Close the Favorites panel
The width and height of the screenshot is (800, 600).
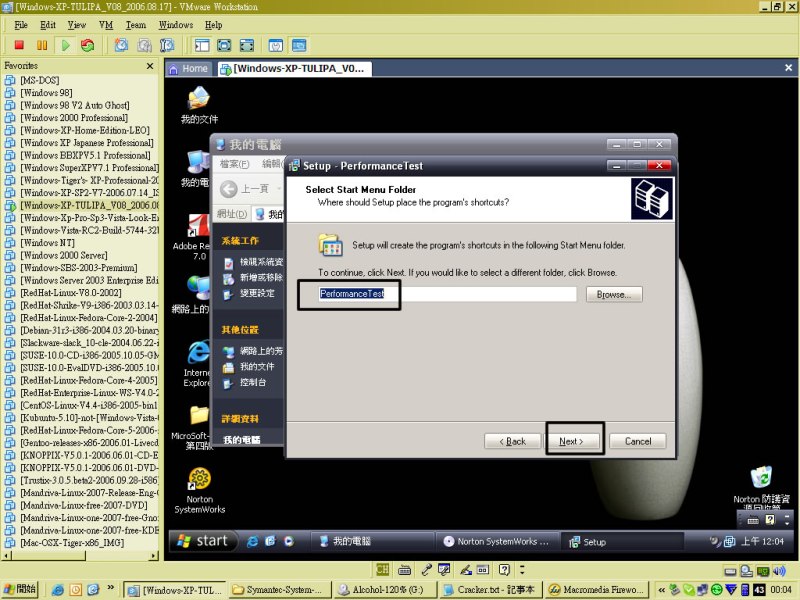click(x=149, y=66)
